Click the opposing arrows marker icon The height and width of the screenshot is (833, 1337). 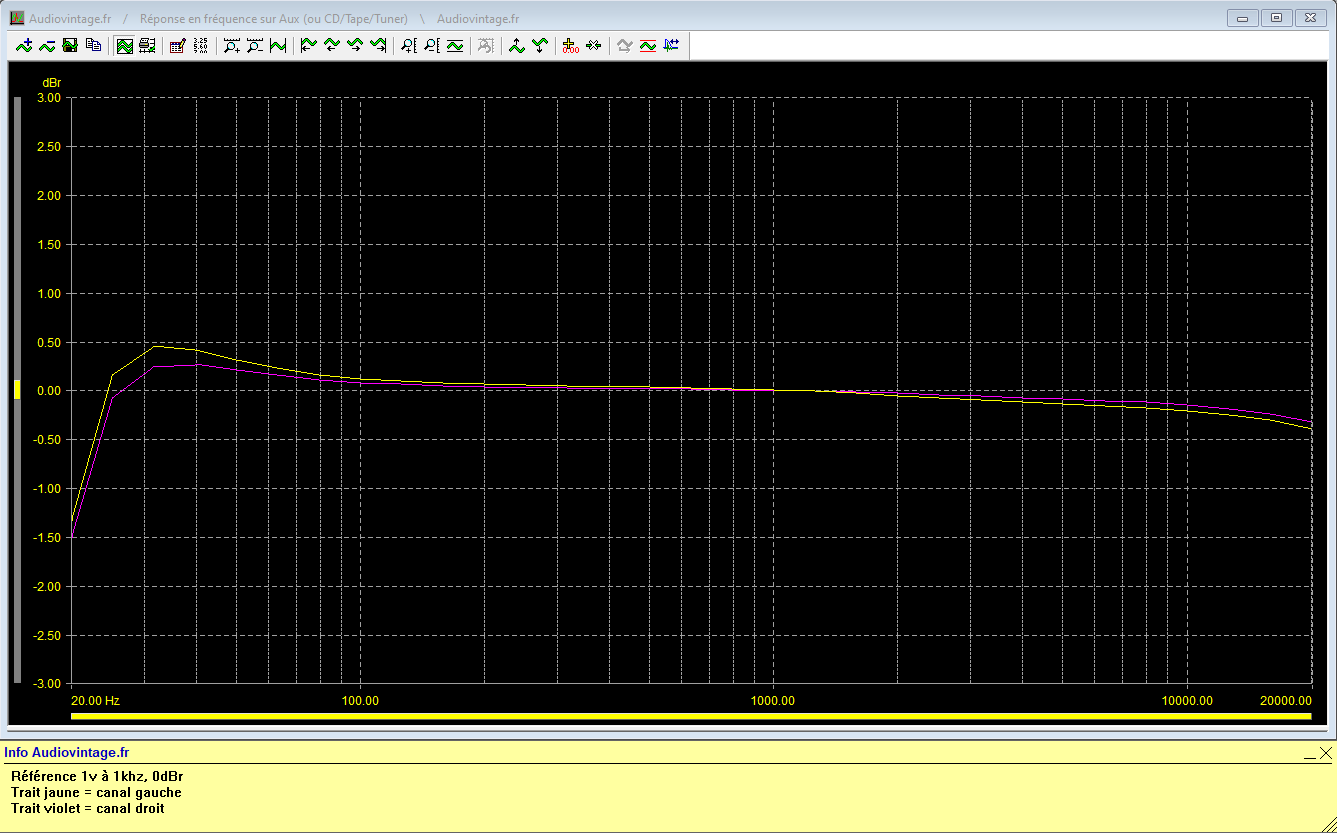[x=594, y=45]
